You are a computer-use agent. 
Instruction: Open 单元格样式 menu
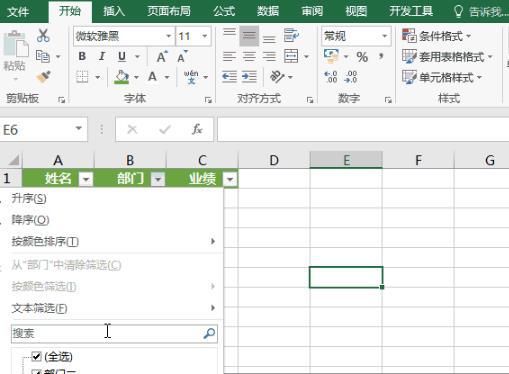pos(442,77)
